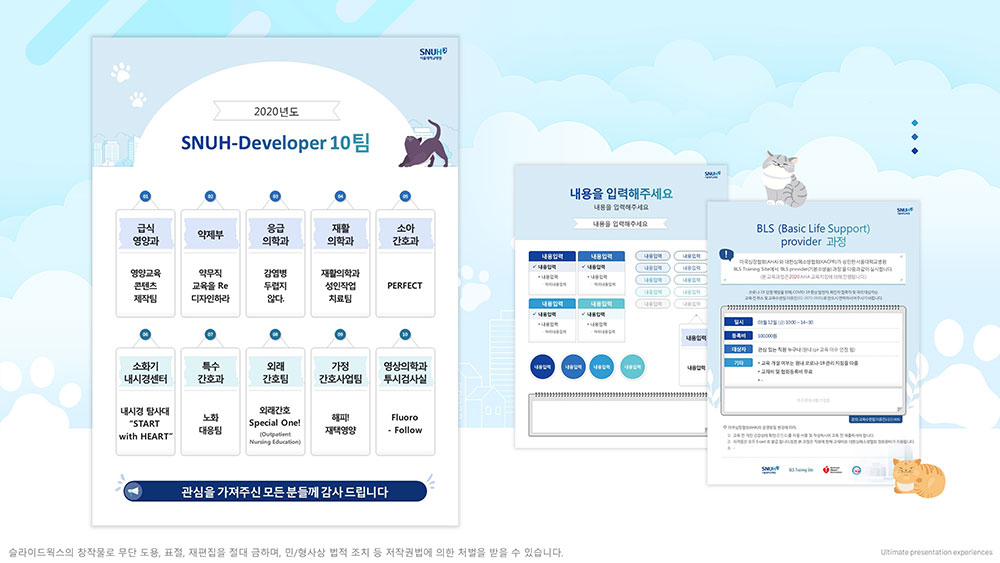This screenshot has width=1000, height=563.
Task: Click the megaphone icon in the thank-you banner
Action: click(x=131, y=491)
